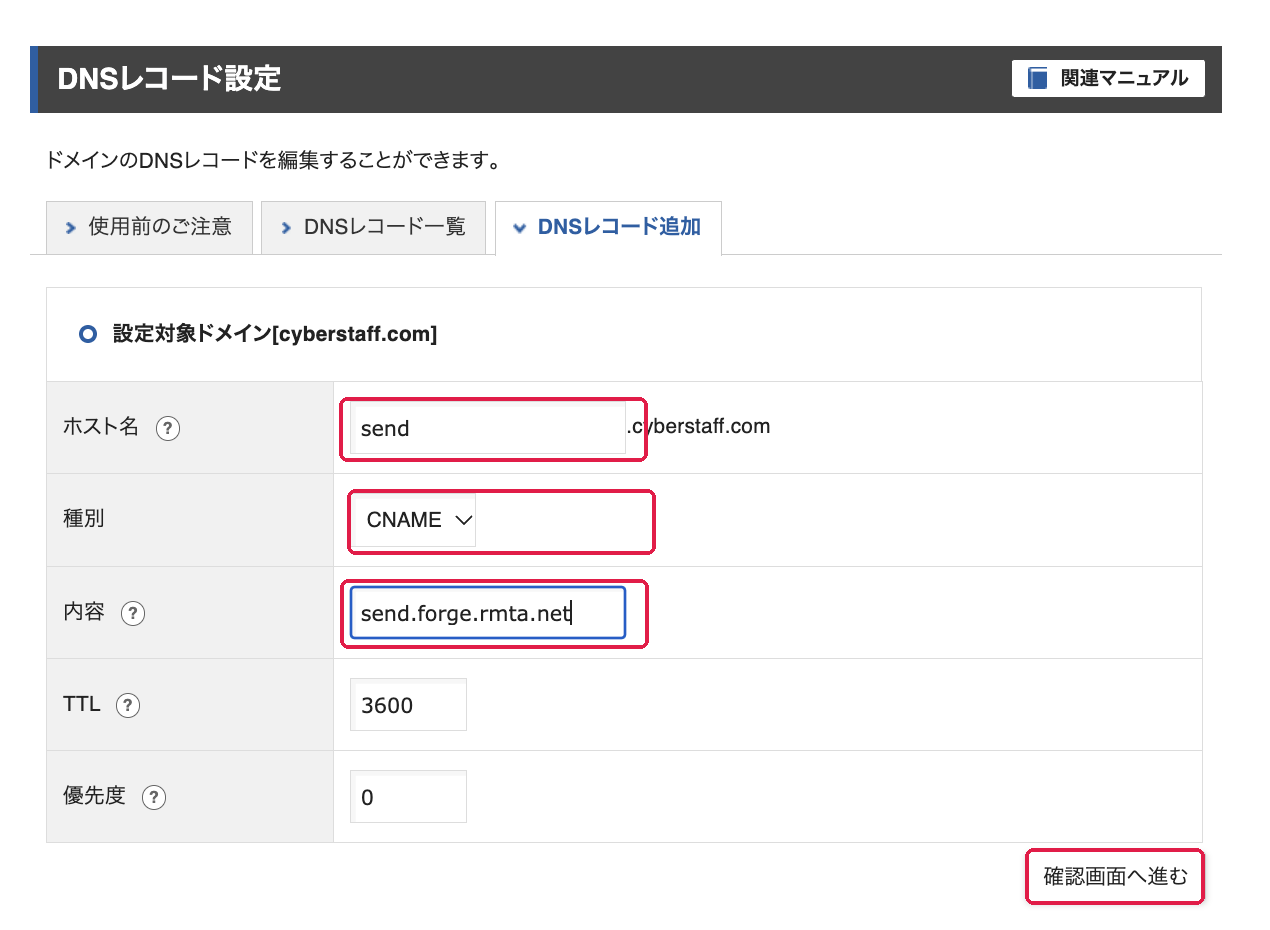
Task: Click the arrow icon on 使用前のご注意 tab
Action: tap(70, 228)
